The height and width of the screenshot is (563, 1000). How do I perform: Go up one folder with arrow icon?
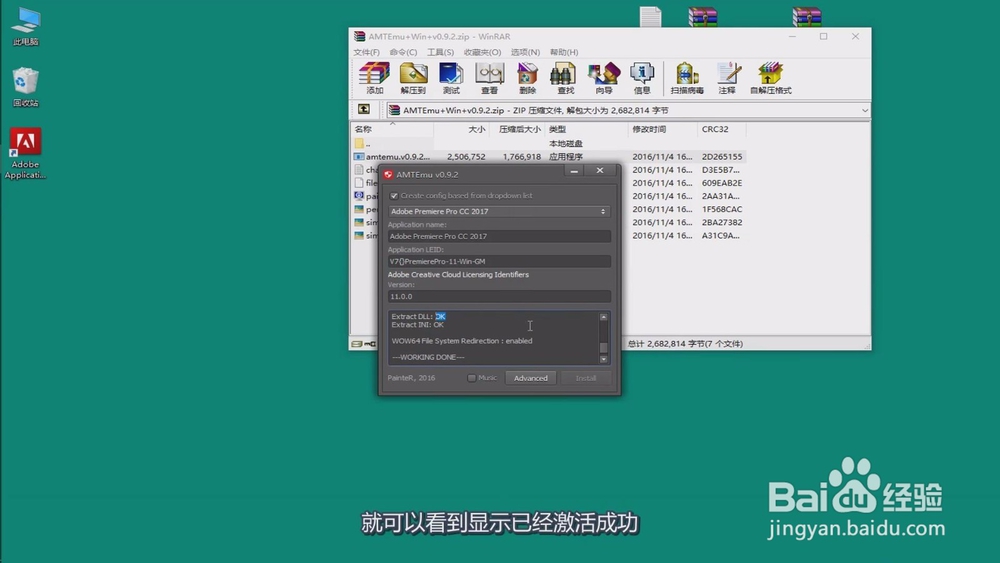[x=364, y=110]
